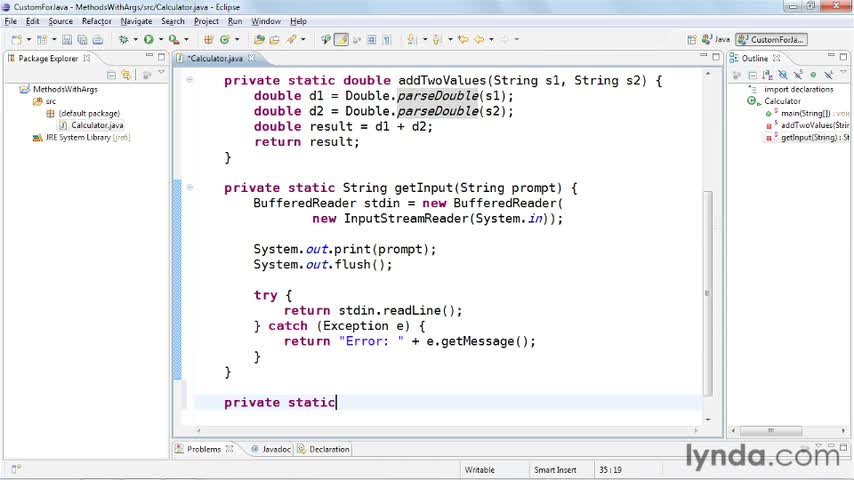Click the Open Type icon
The width and height of the screenshot is (854, 480).
[x=259, y=40]
